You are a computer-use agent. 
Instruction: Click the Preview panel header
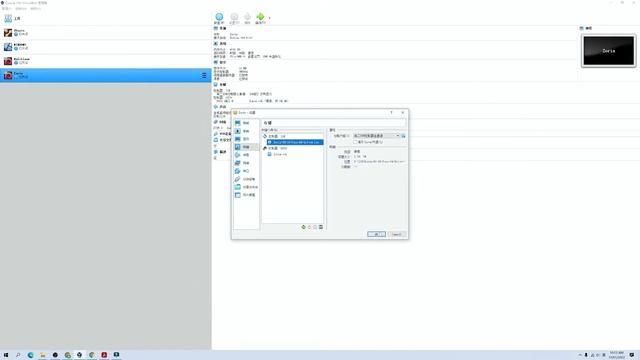click(586, 28)
